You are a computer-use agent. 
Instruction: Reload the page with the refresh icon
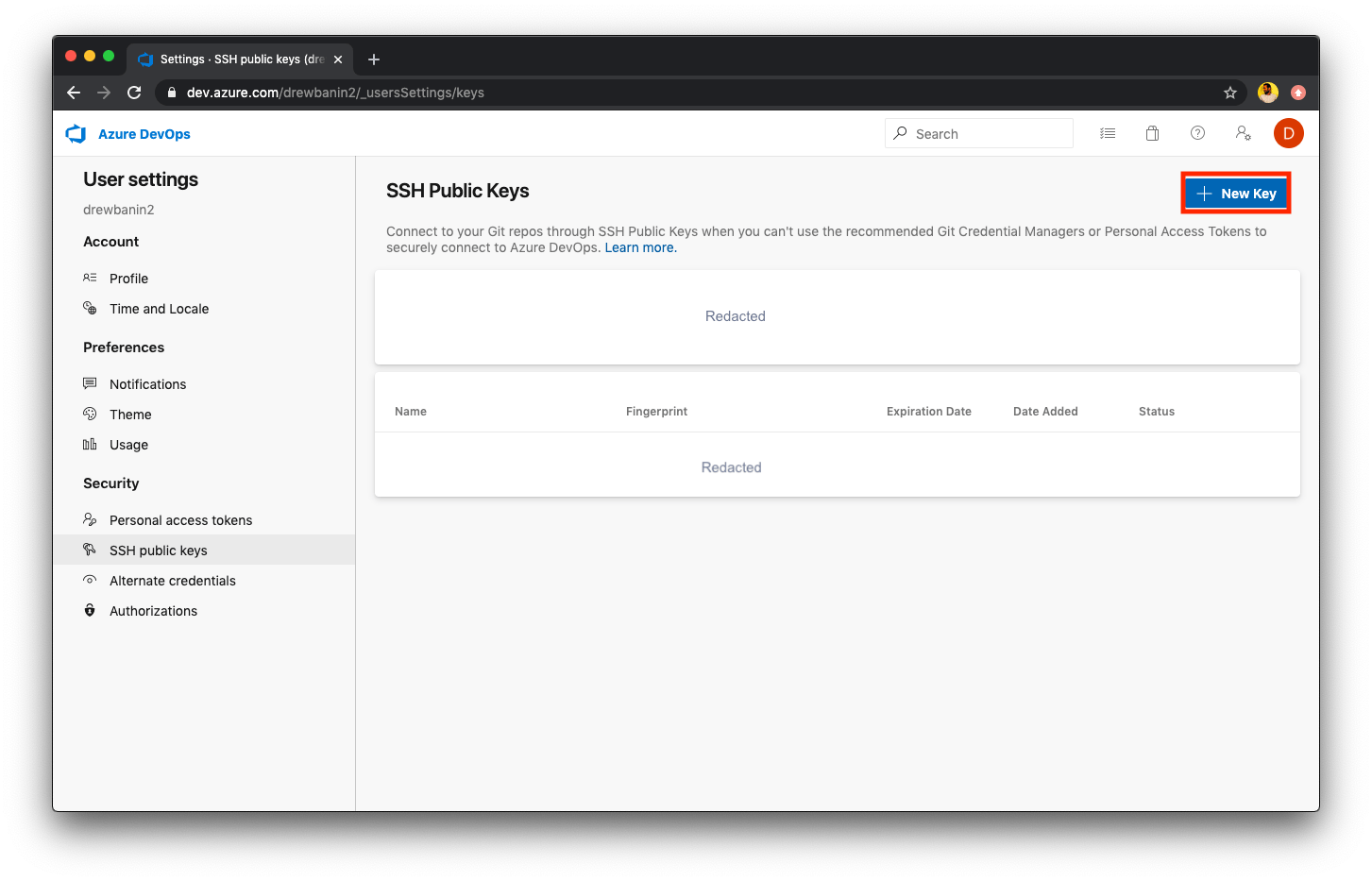click(134, 93)
